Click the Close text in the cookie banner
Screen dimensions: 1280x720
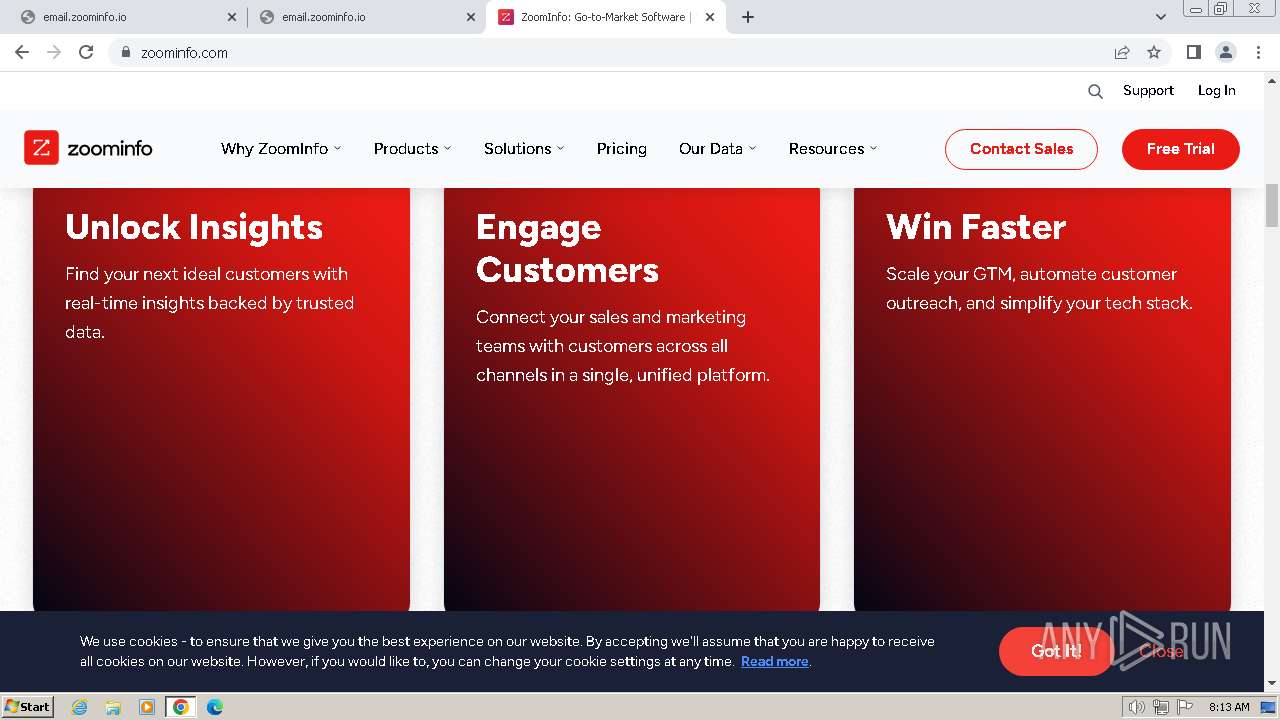pyautogui.click(x=1161, y=651)
